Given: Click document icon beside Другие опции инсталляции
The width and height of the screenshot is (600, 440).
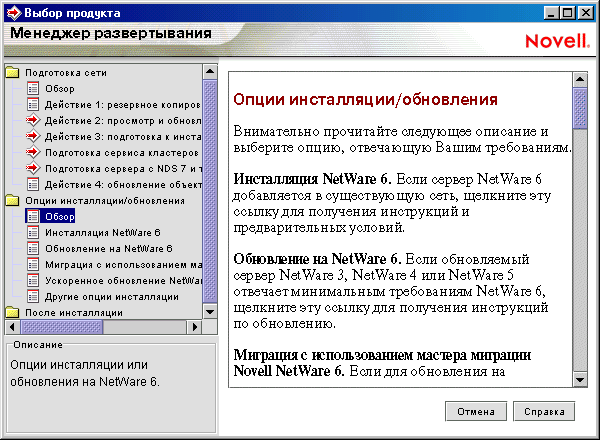Looking at the screenshot, I should 33,297.
